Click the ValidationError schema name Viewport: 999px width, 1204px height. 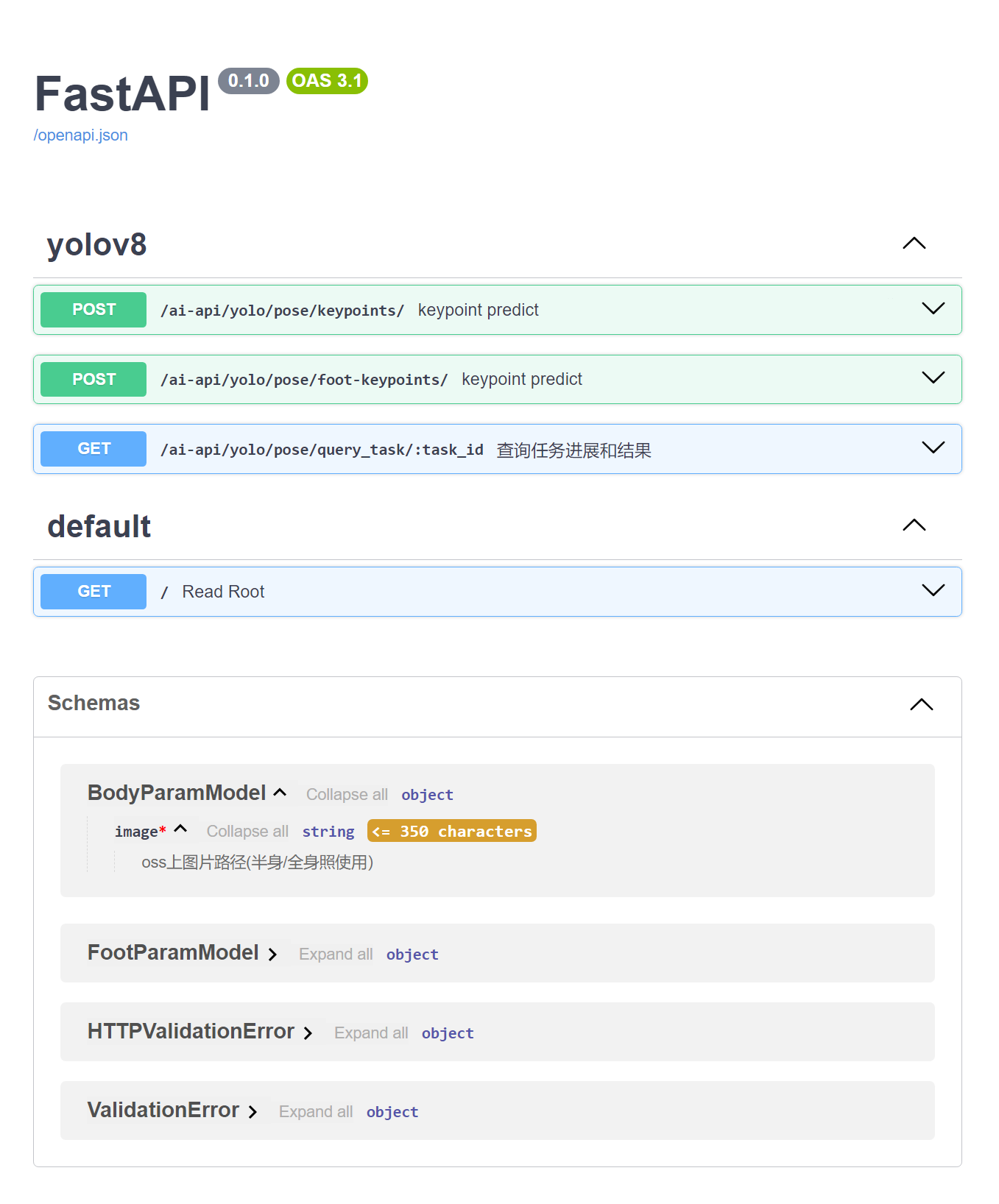point(163,1110)
